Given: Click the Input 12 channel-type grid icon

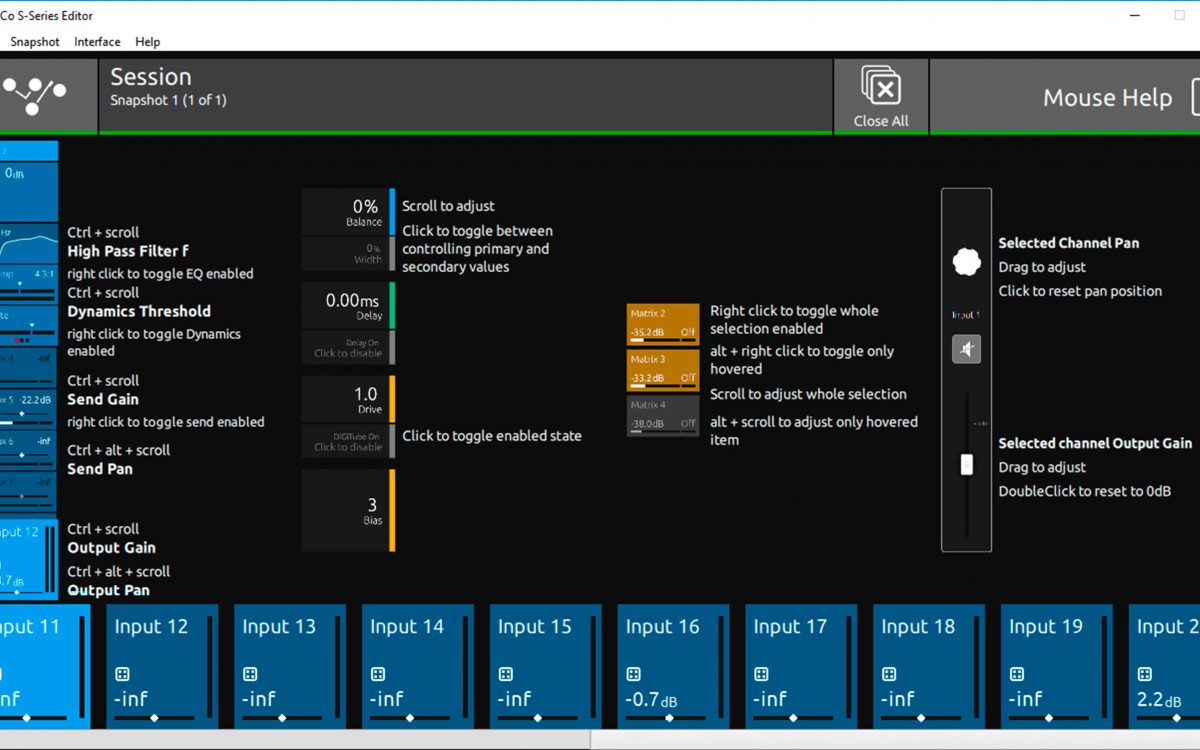Looking at the screenshot, I should 123,674.
